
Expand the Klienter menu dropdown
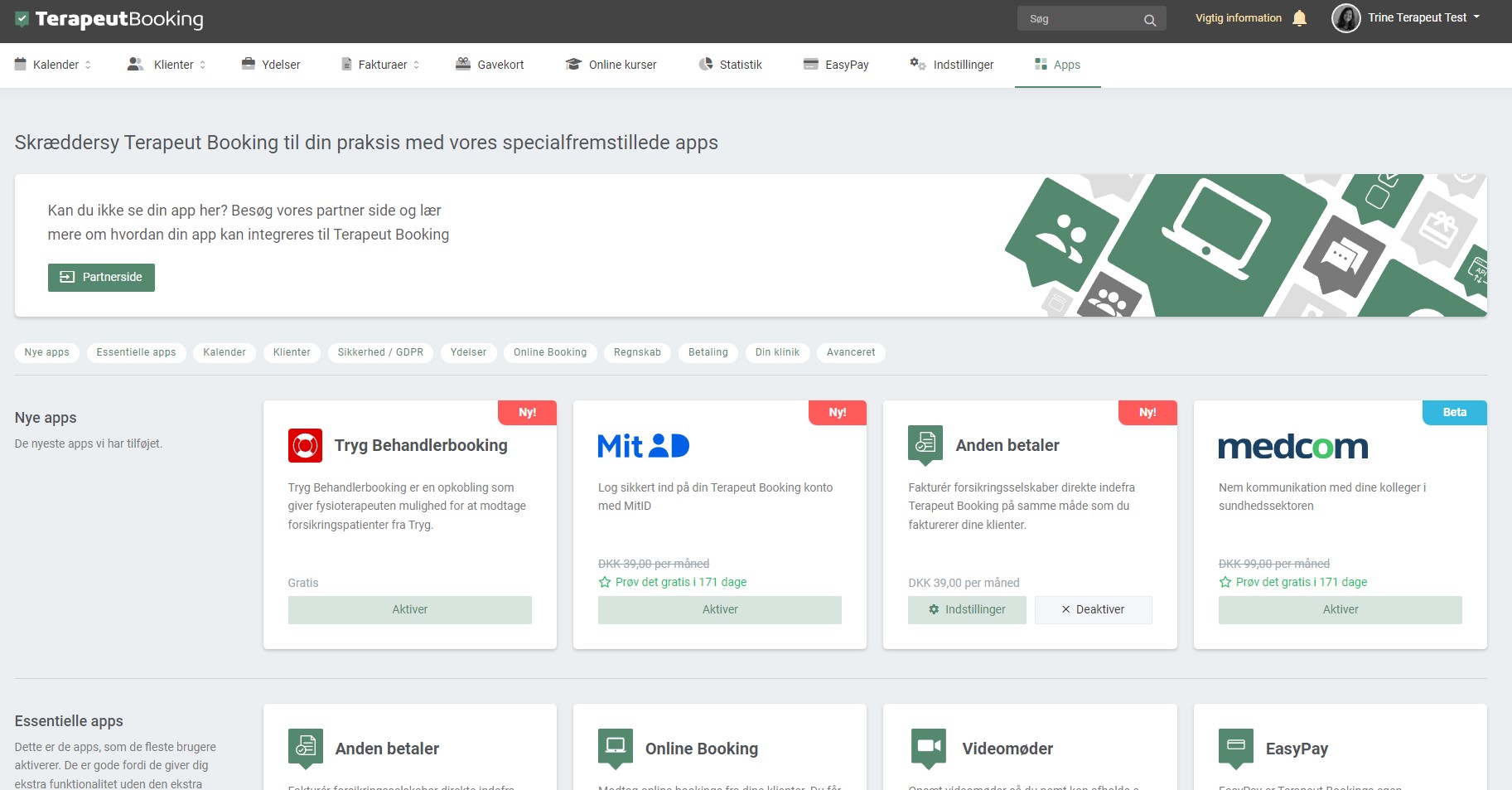pyautogui.click(x=202, y=65)
